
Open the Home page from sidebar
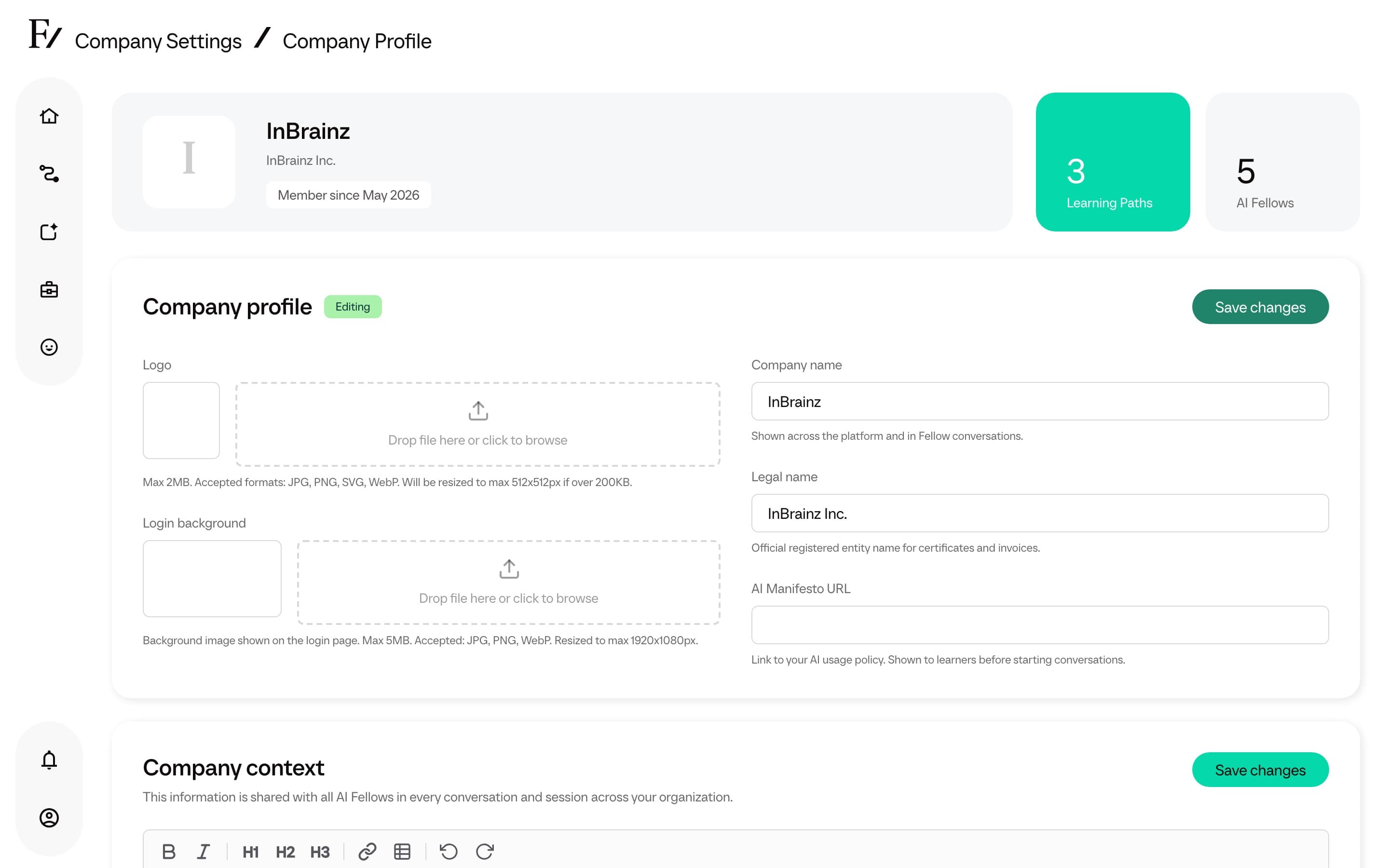[49, 116]
